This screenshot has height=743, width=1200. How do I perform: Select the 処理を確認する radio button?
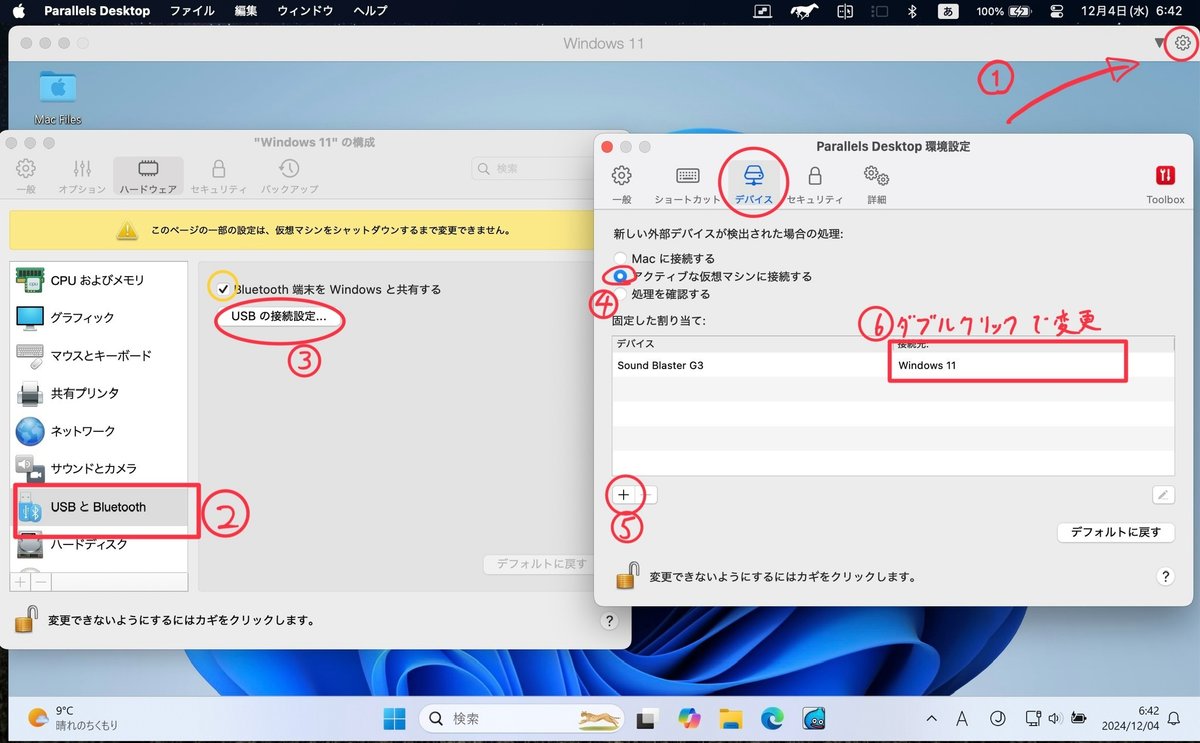click(621, 294)
